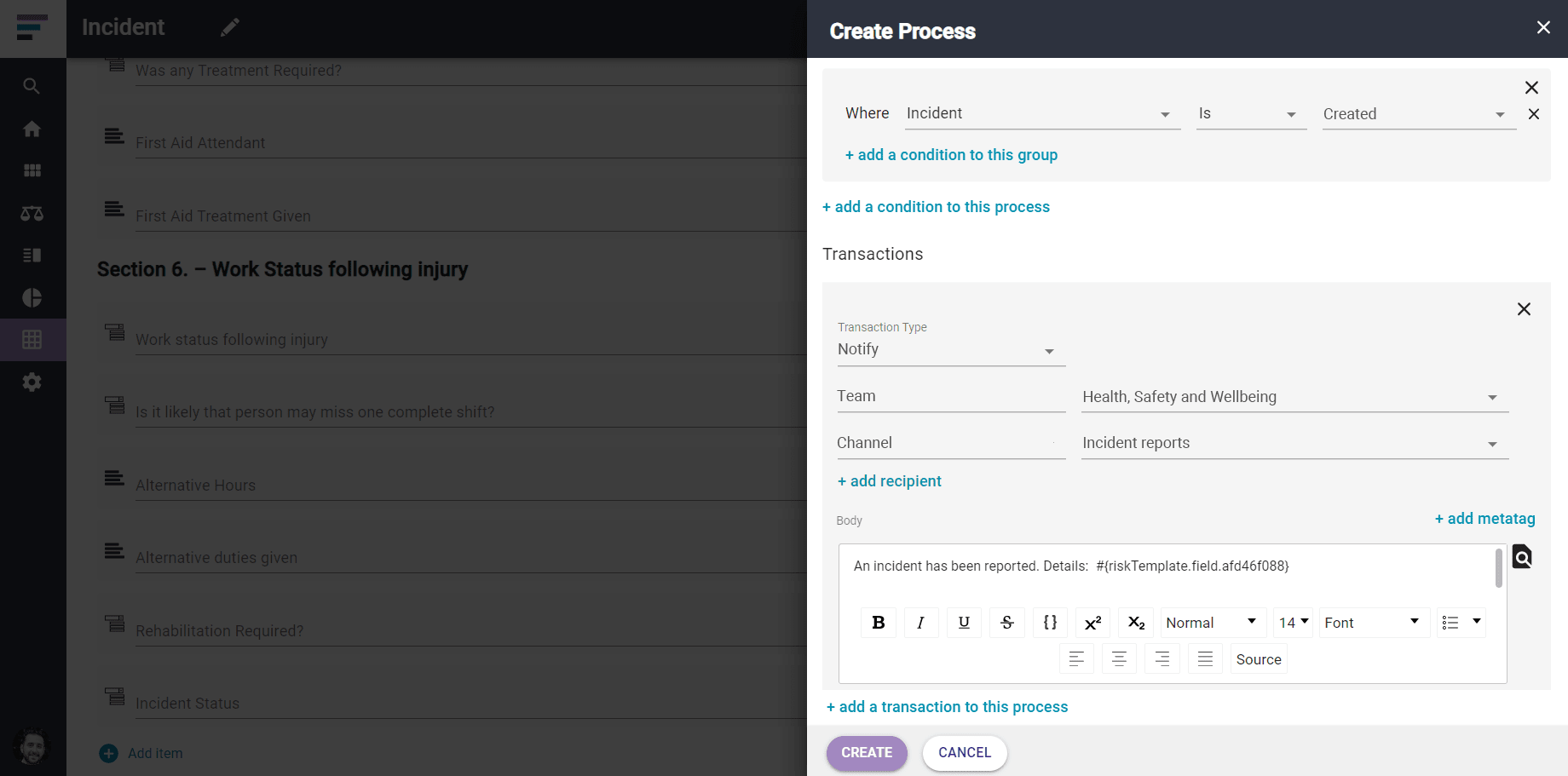Open the body preview magnifier icon

coord(1522,557)
